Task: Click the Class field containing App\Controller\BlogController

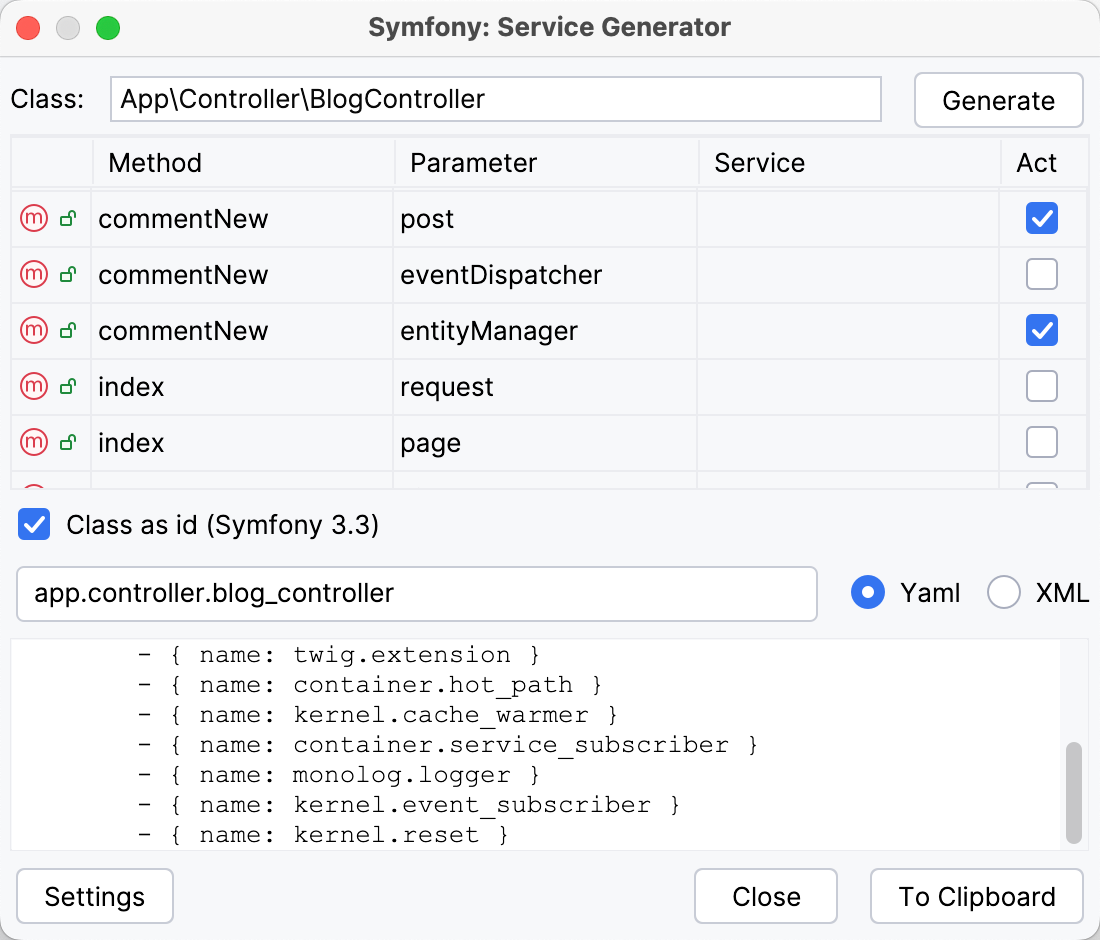Action: click(495, 99)
